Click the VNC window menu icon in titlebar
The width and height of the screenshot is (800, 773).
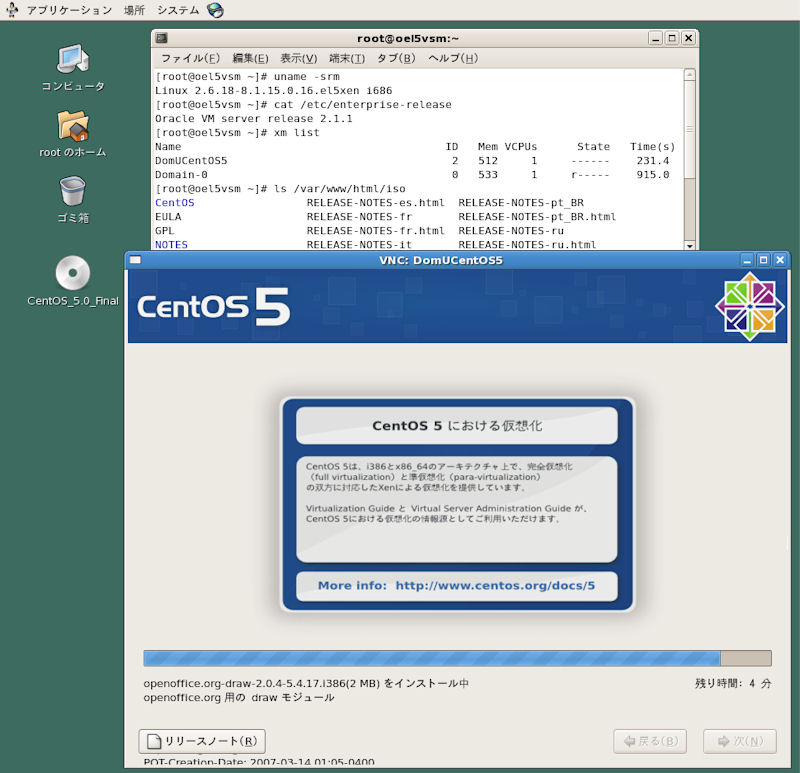tap(135, 260)
